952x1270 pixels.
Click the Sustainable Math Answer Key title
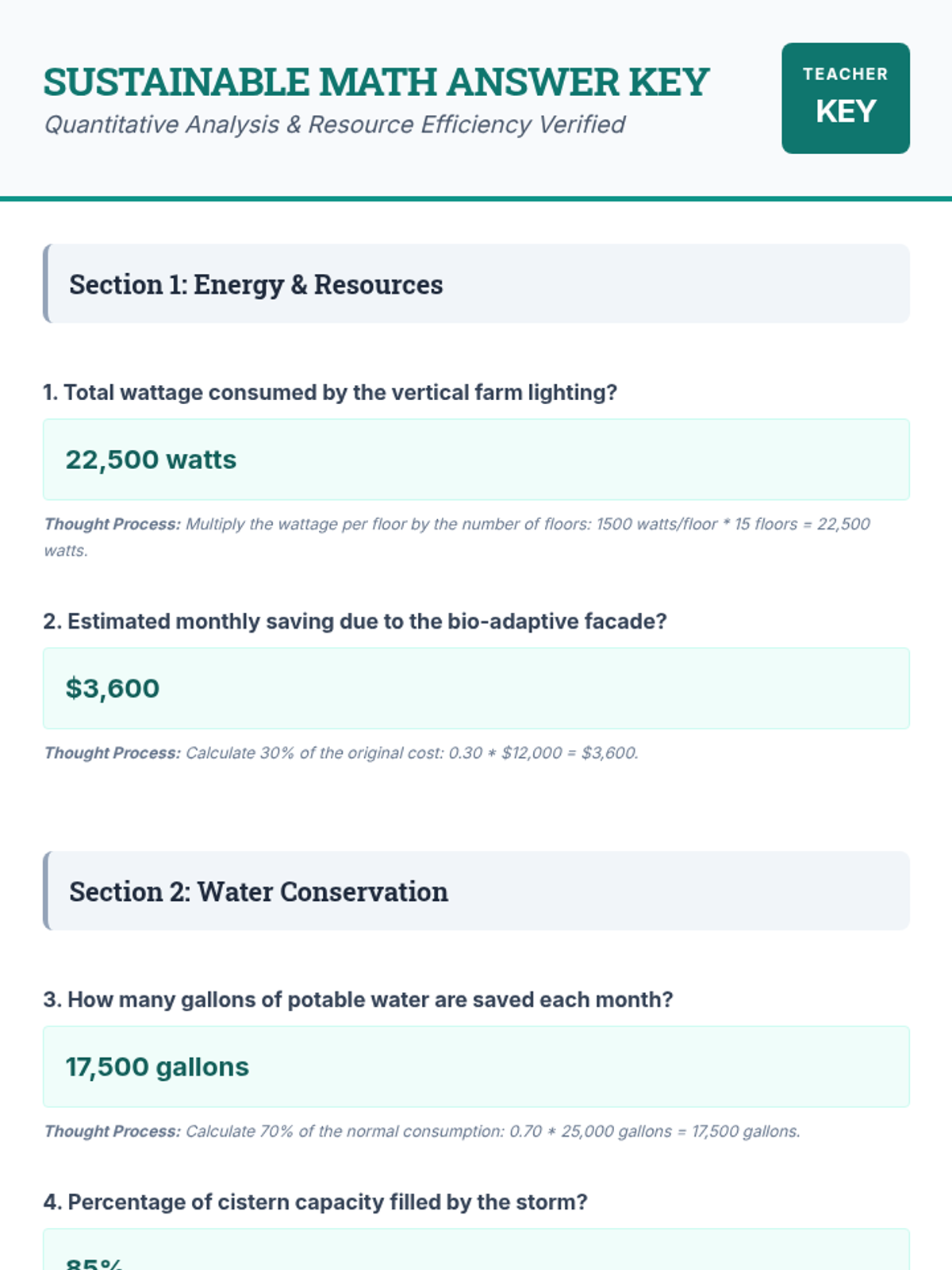[x=376, y=83]
